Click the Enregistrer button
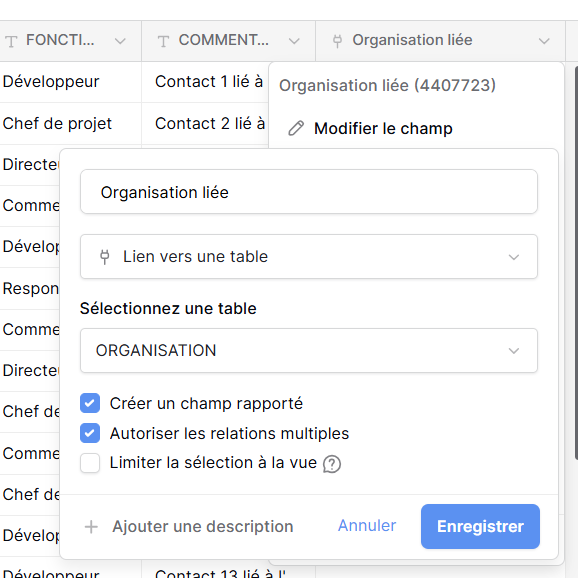 coord(480,526)
